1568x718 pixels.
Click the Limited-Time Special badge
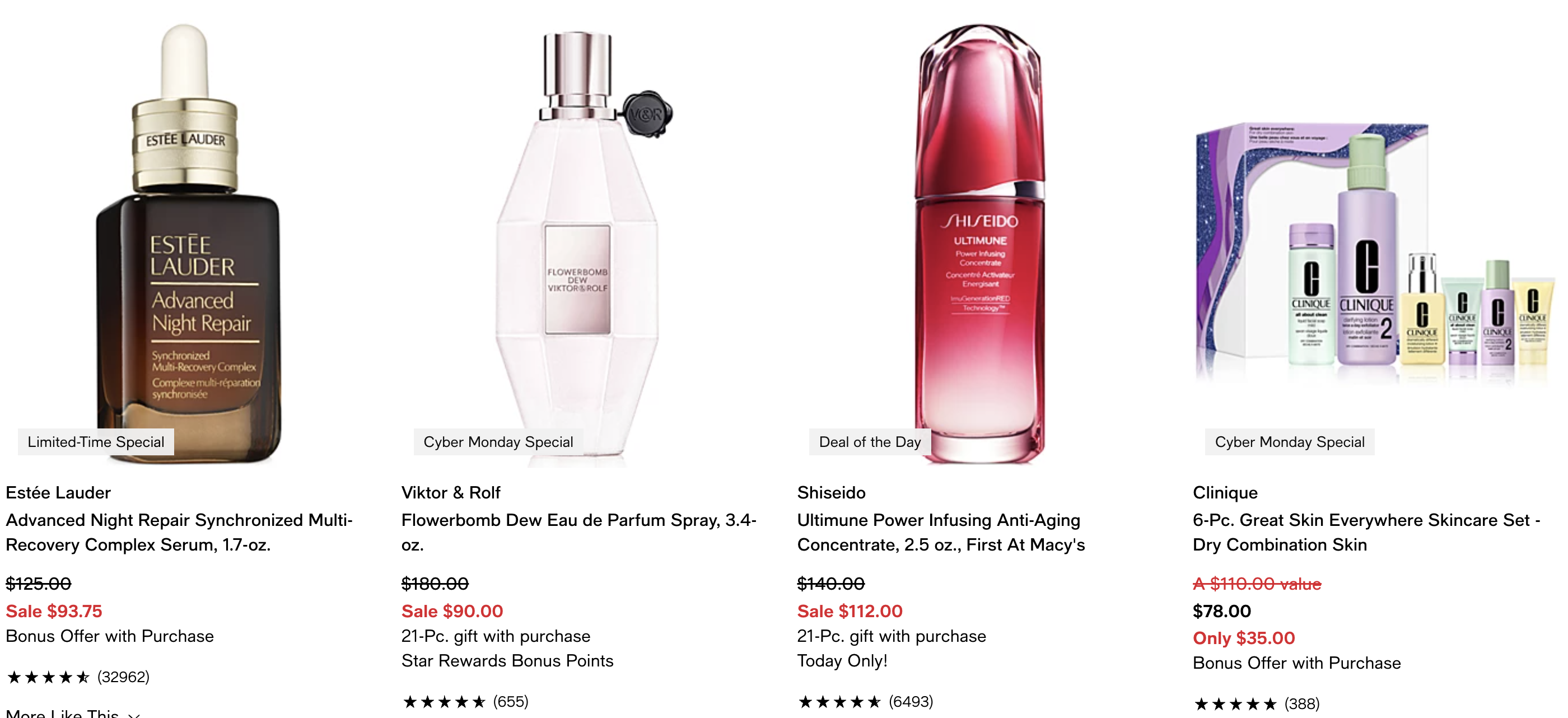[96, 442]
